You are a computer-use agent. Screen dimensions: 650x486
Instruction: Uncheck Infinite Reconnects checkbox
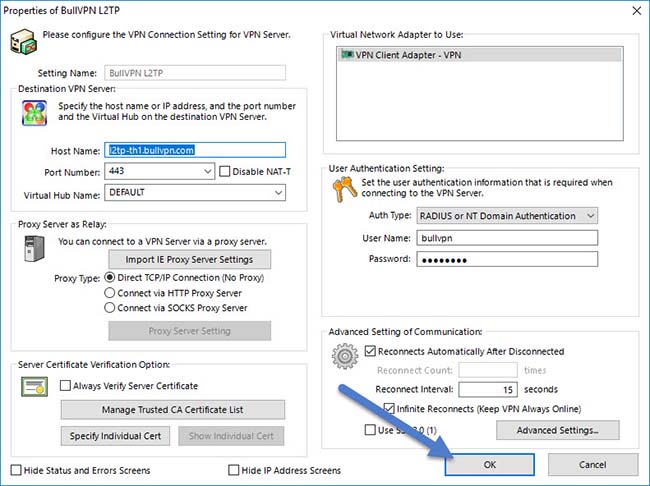[389, 408]
